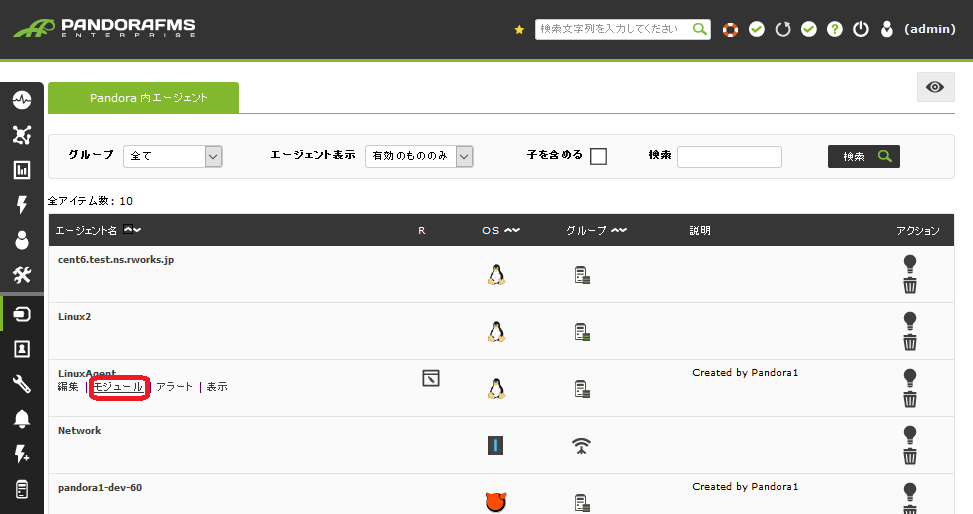The height and width of the screenshot is (514, 973).
Task: Click the refresh circular arrow icon
Action: click(x=783, y=29)
